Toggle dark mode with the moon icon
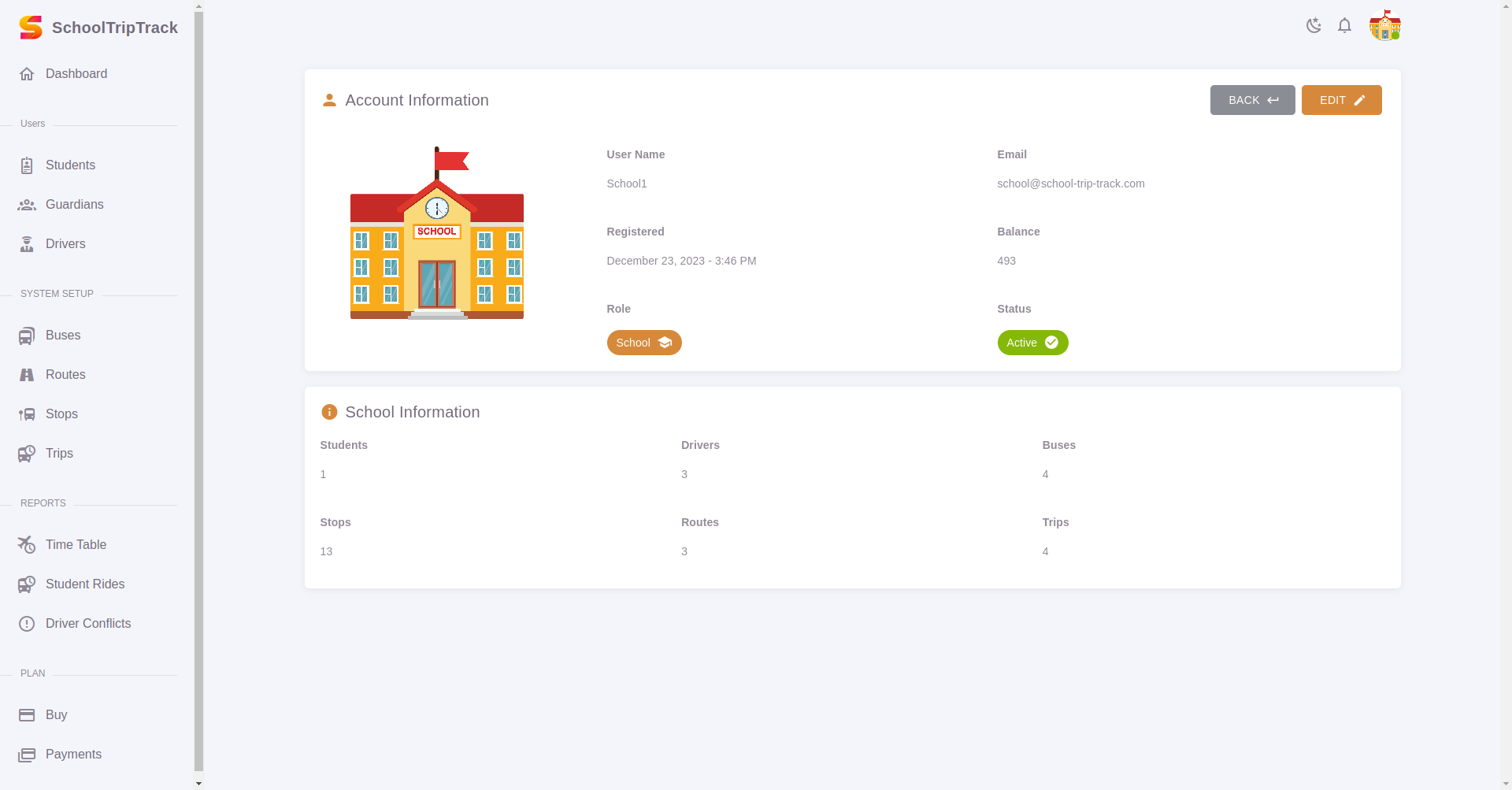This screenshot has width=1512, height=790. click(1313, 25)
